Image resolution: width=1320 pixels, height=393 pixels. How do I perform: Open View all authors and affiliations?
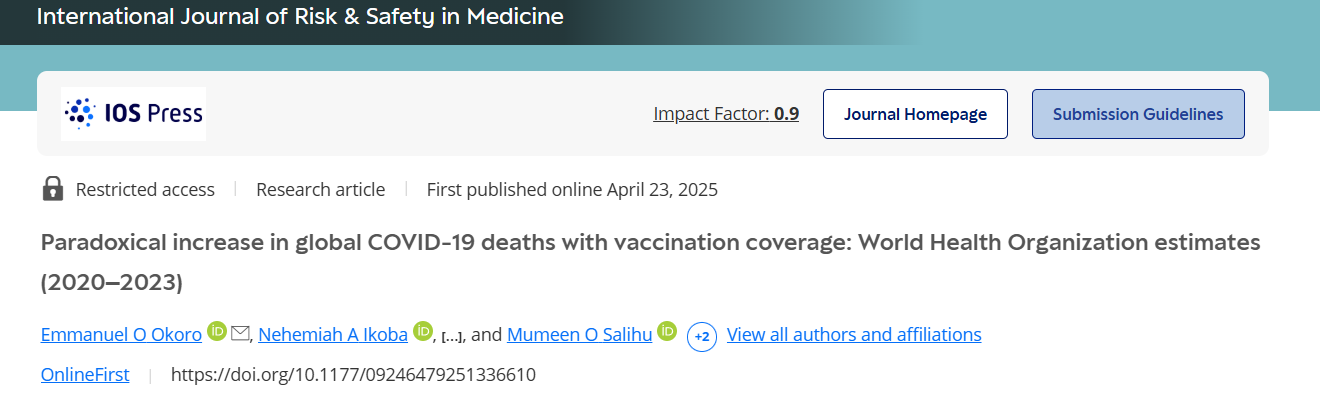tap(854, 335)
